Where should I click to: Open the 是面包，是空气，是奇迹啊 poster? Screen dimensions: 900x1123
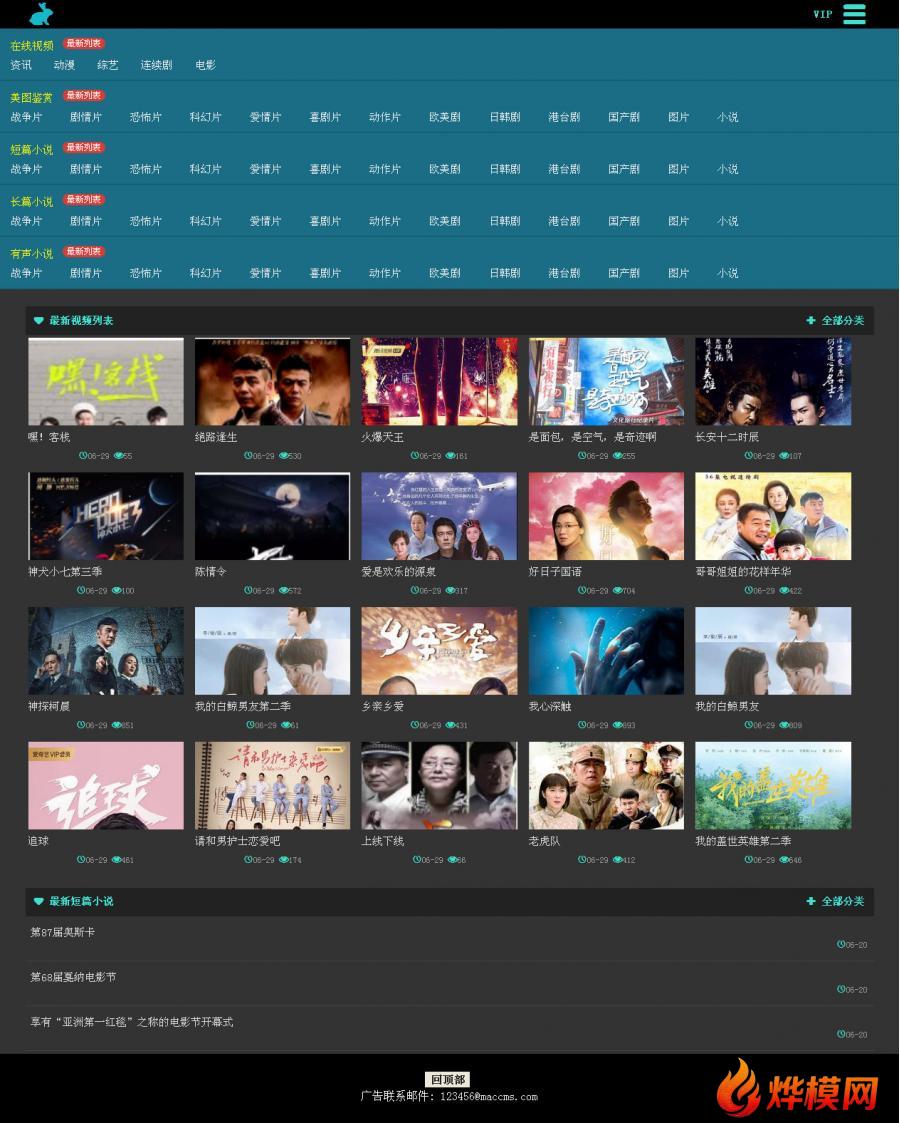(606, 382)
